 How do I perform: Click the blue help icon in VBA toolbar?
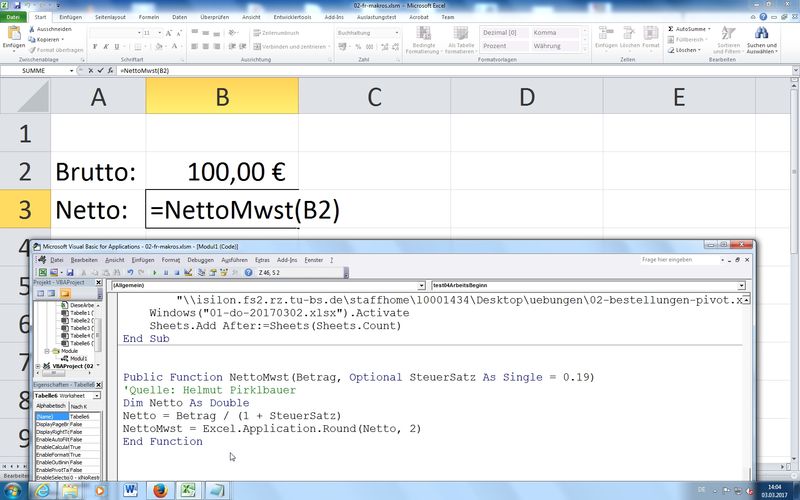pos(248,273)
